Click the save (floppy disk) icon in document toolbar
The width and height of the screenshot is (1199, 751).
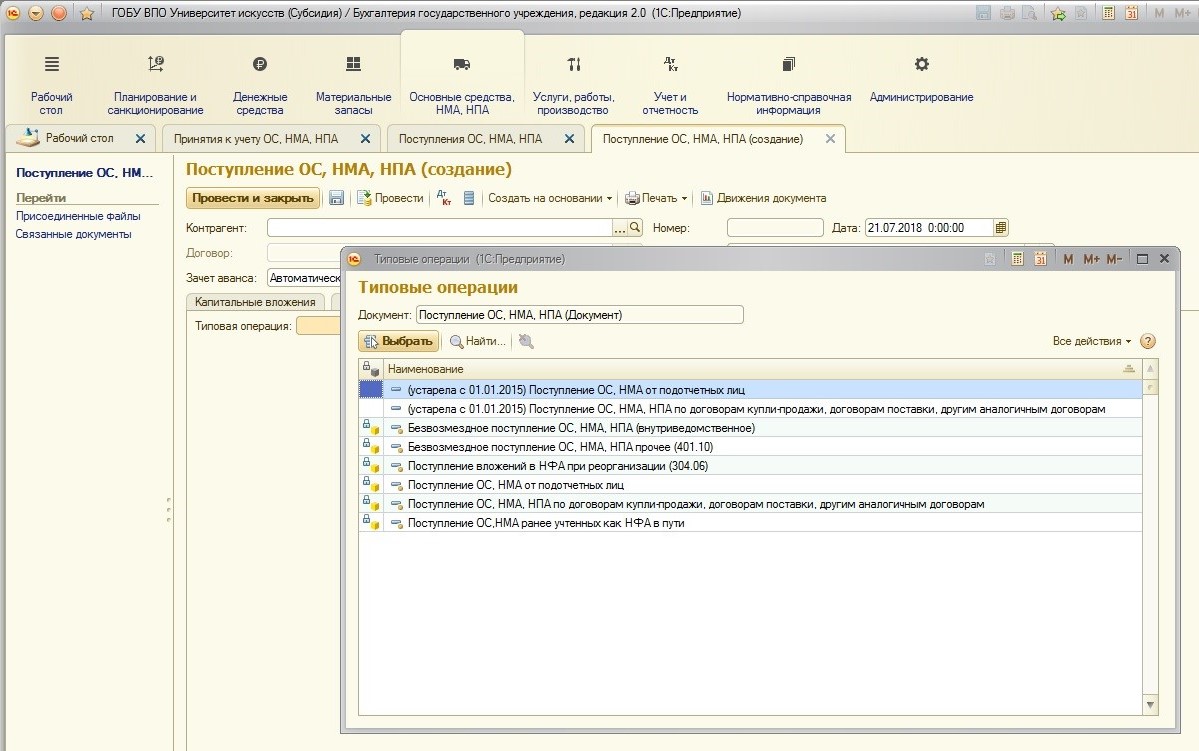pos(337,198)
